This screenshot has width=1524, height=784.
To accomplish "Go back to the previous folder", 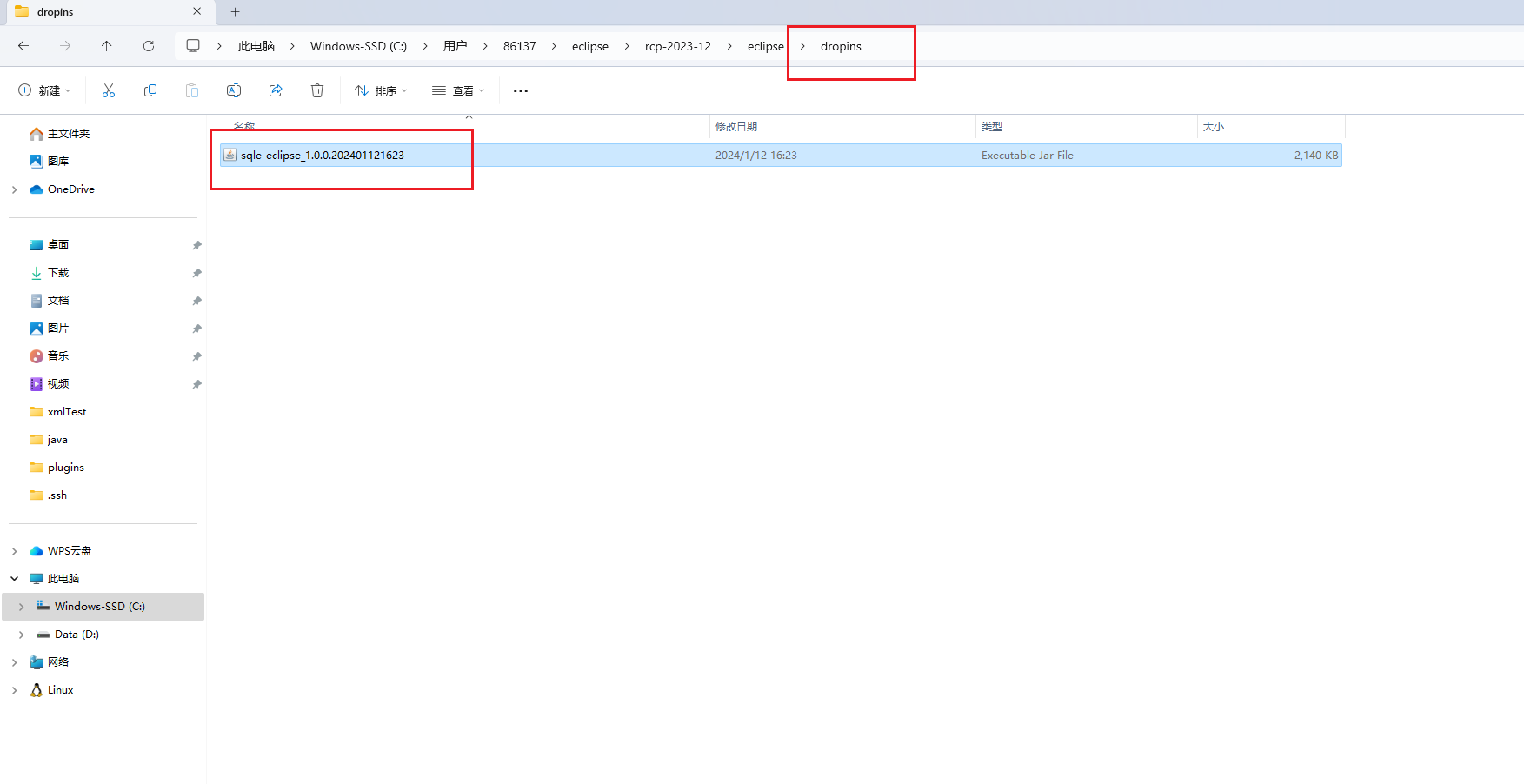I will [x=23, y=46].
